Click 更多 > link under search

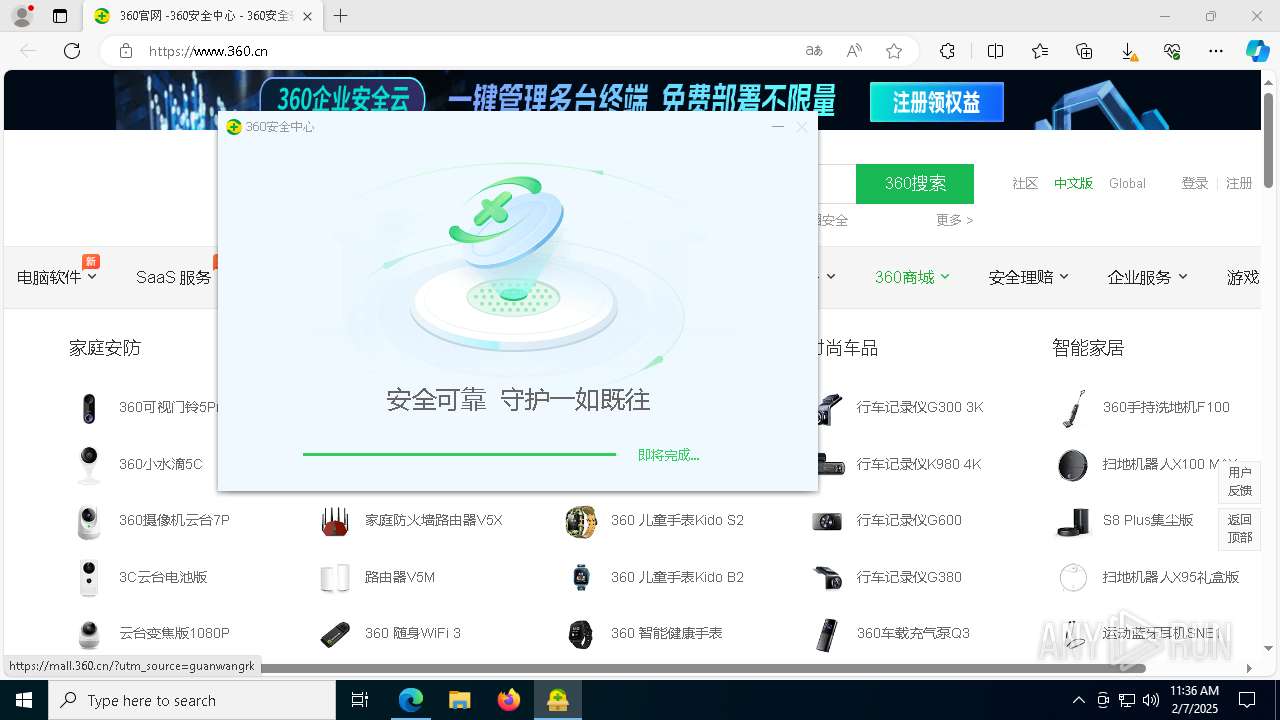coord(954,220)
